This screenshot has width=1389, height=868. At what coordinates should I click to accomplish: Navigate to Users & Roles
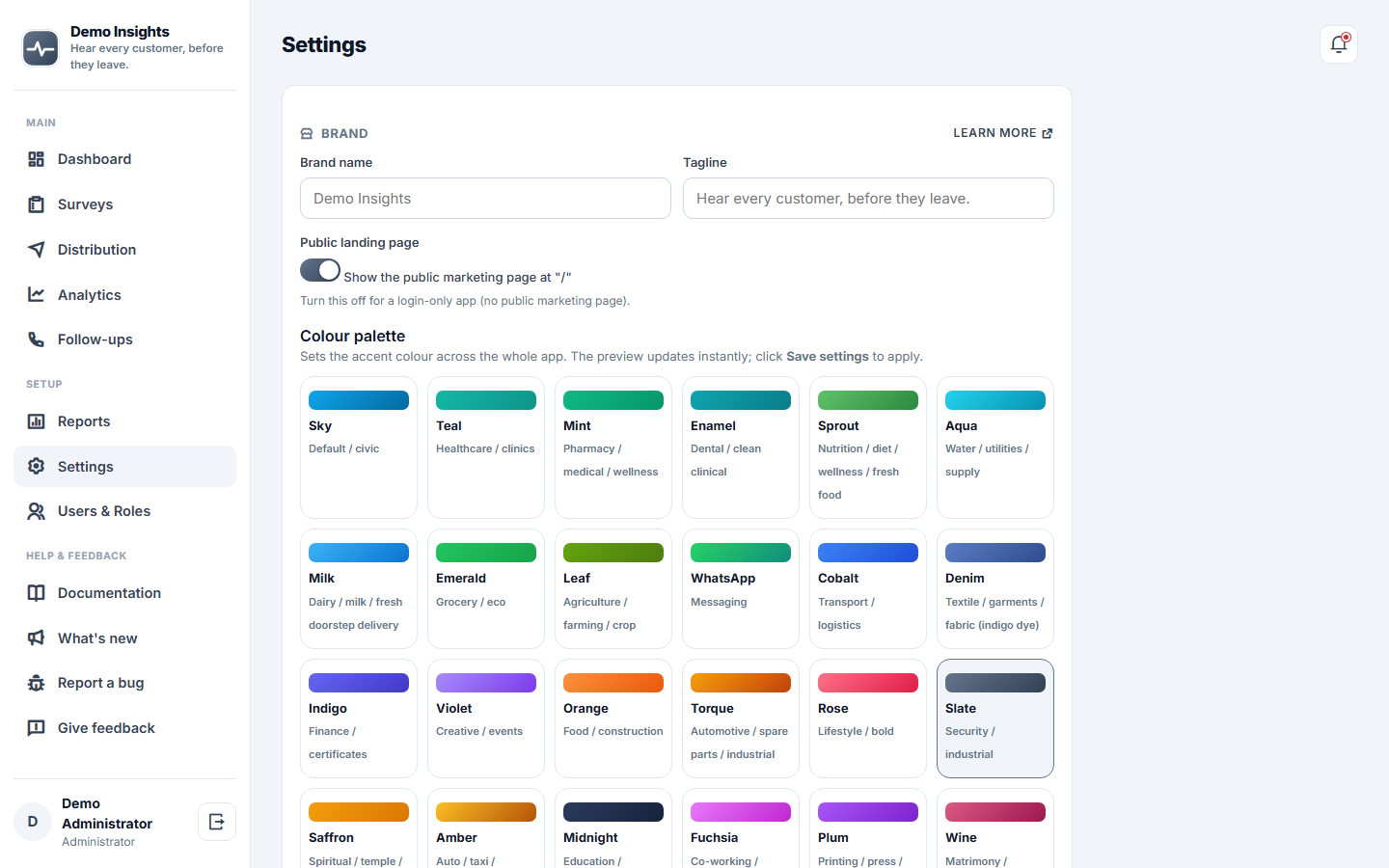pyautogui.click(x=124, y=511)
